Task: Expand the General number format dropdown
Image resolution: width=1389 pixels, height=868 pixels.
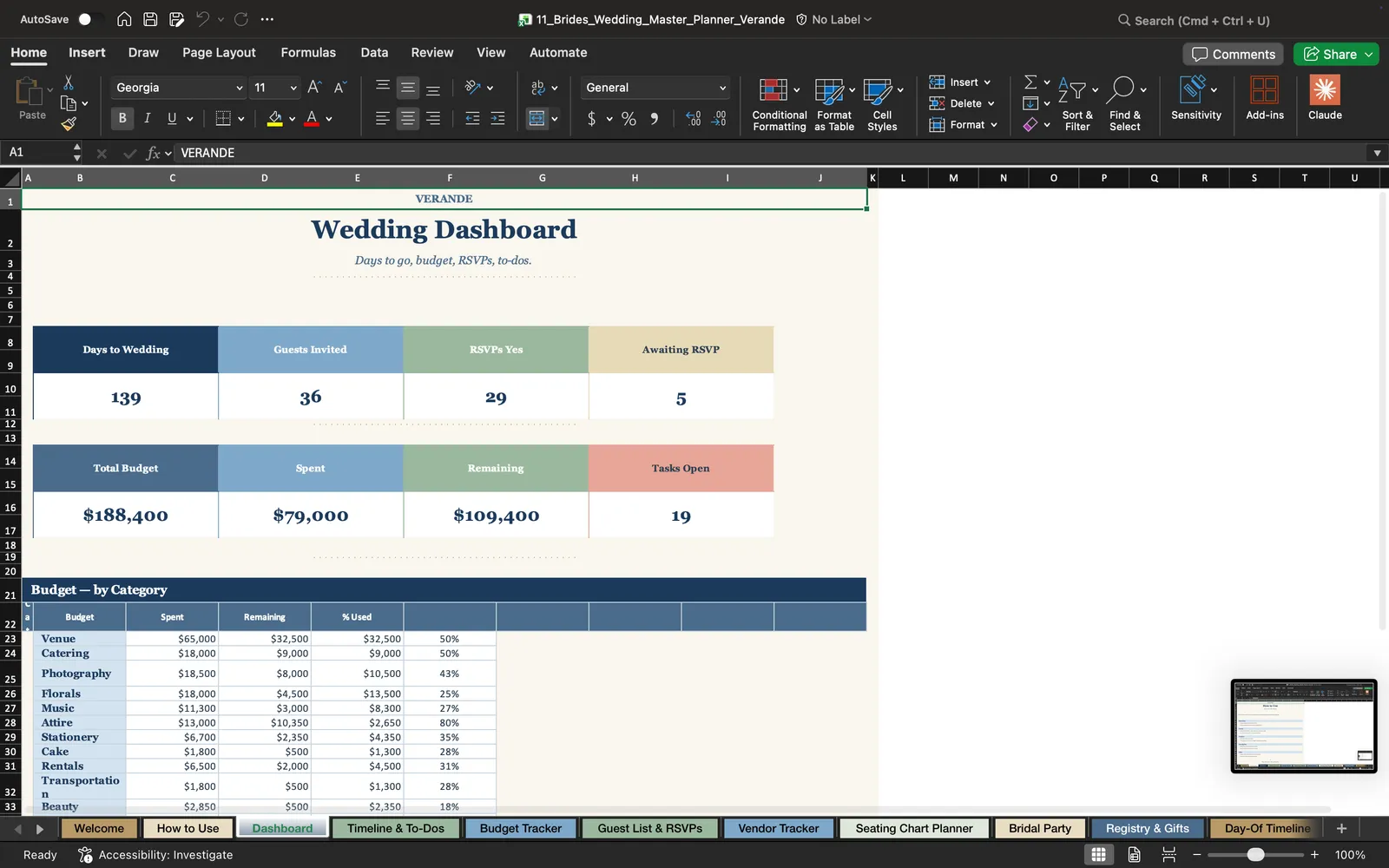Action: coord(655,88)
